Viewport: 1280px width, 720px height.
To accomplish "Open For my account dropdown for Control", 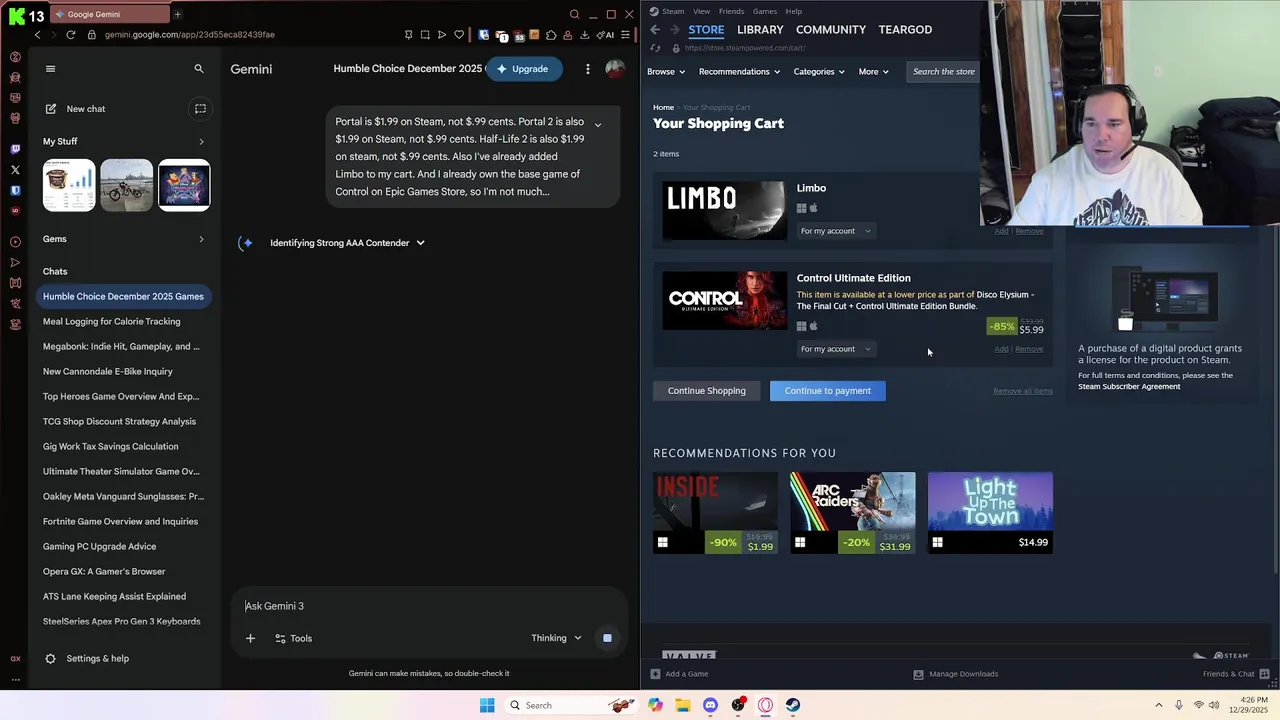I will 835,349.
